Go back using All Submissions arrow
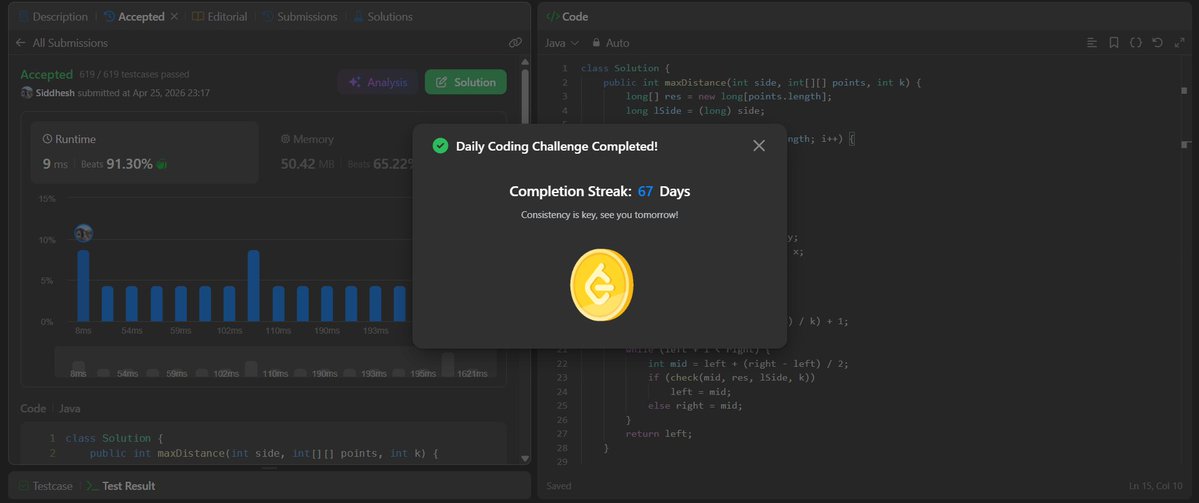This screenshot has height=503, width=1199. click(x=21, y=43)
